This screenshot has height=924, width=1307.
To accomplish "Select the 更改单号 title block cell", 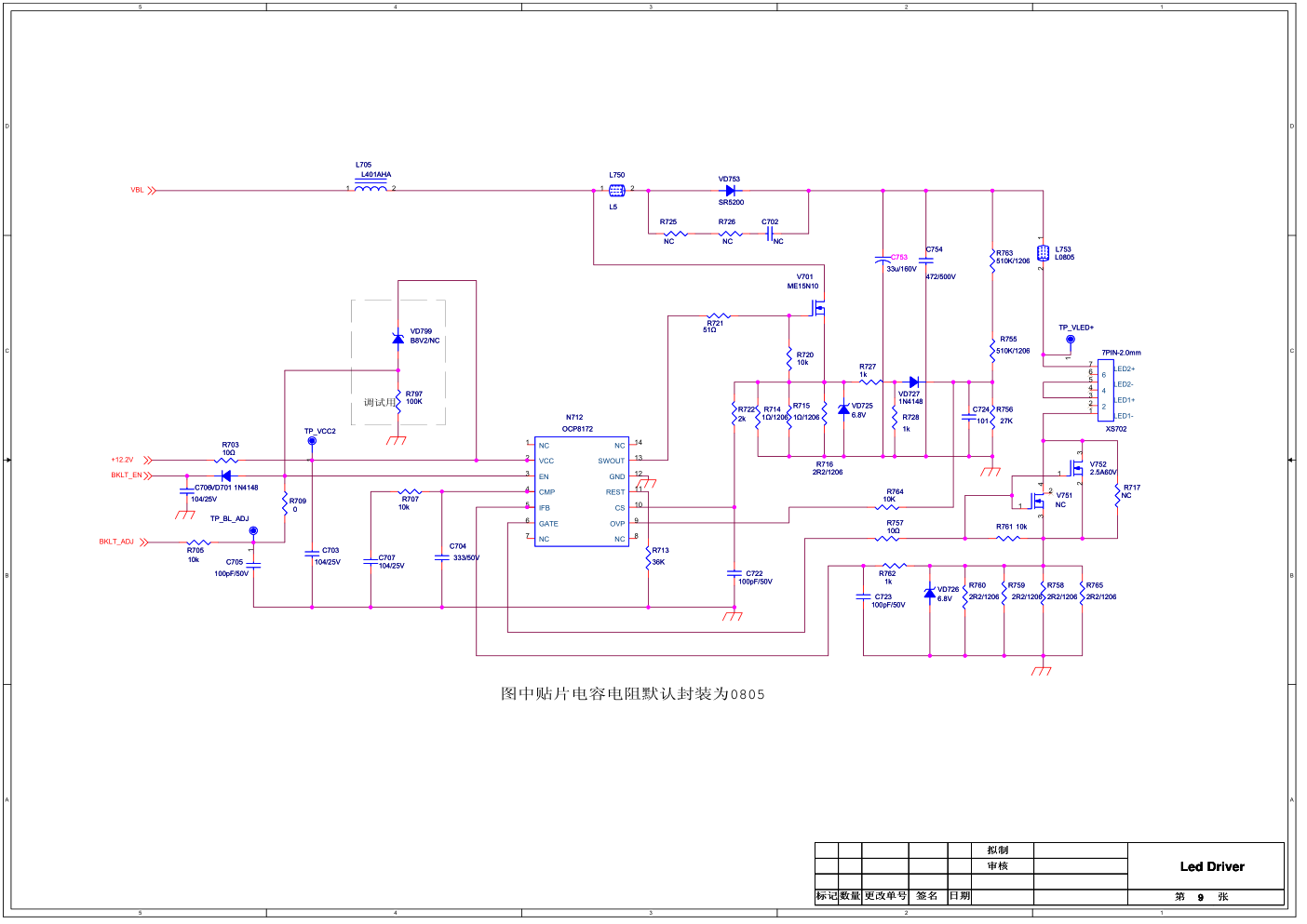I will point(885,896).
